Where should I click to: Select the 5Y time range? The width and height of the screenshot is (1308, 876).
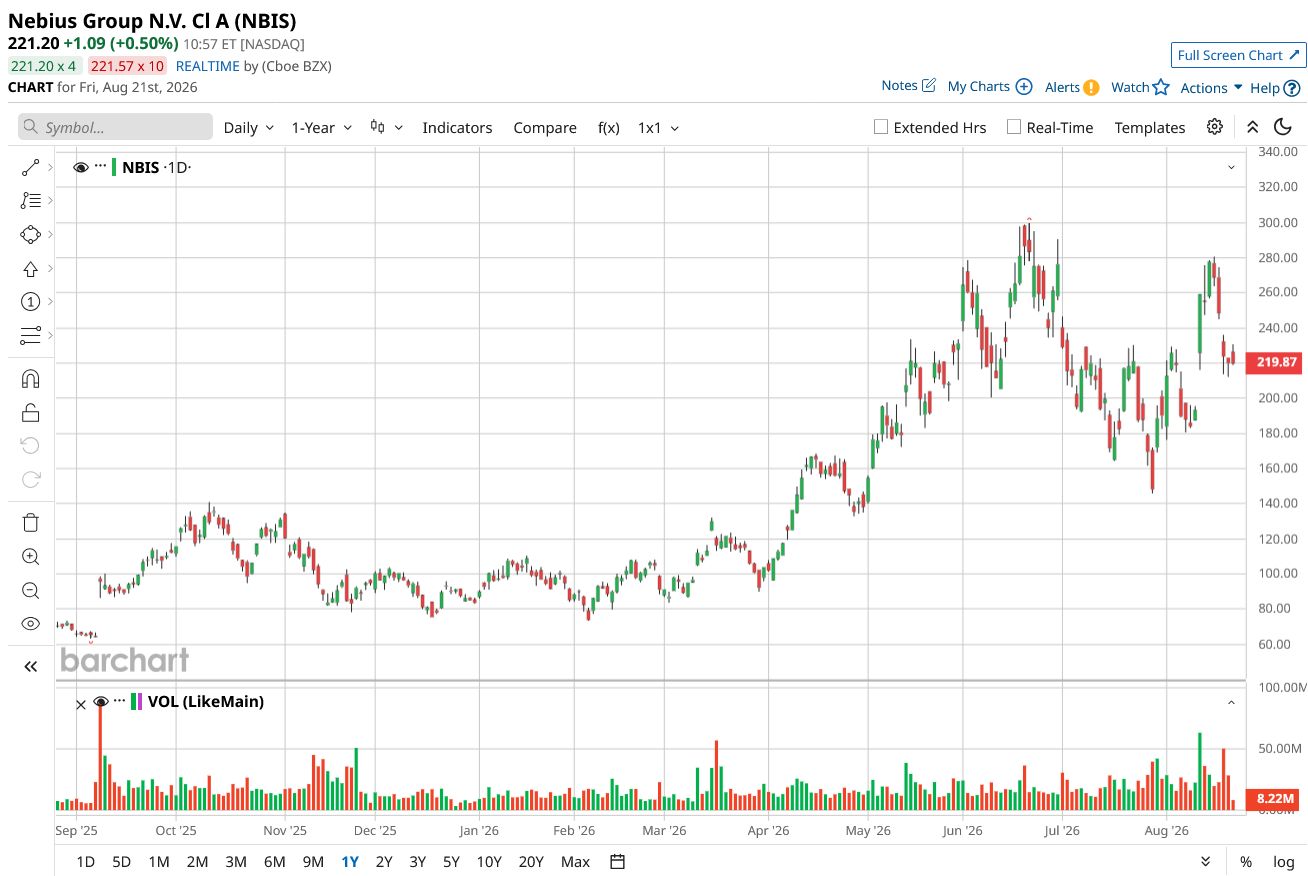451,862
